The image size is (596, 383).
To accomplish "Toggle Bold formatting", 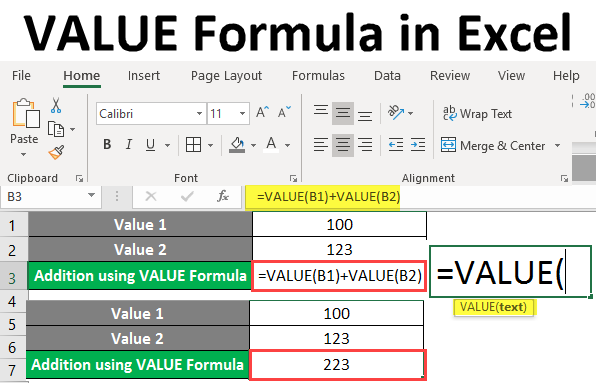I will point(107,144).
